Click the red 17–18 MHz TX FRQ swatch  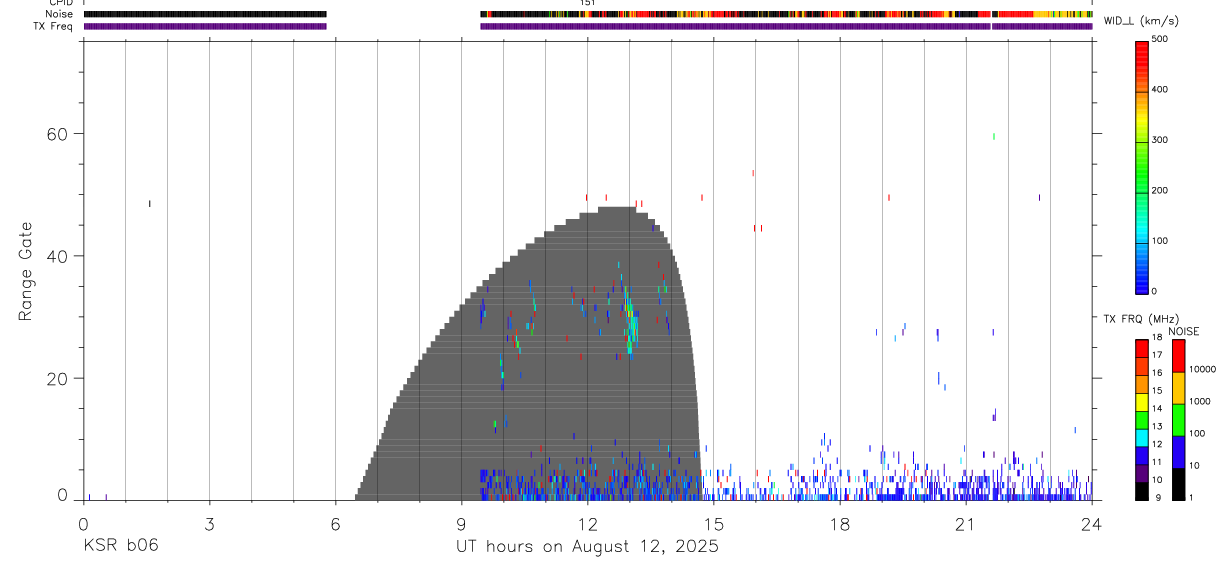click(1142, 348)
